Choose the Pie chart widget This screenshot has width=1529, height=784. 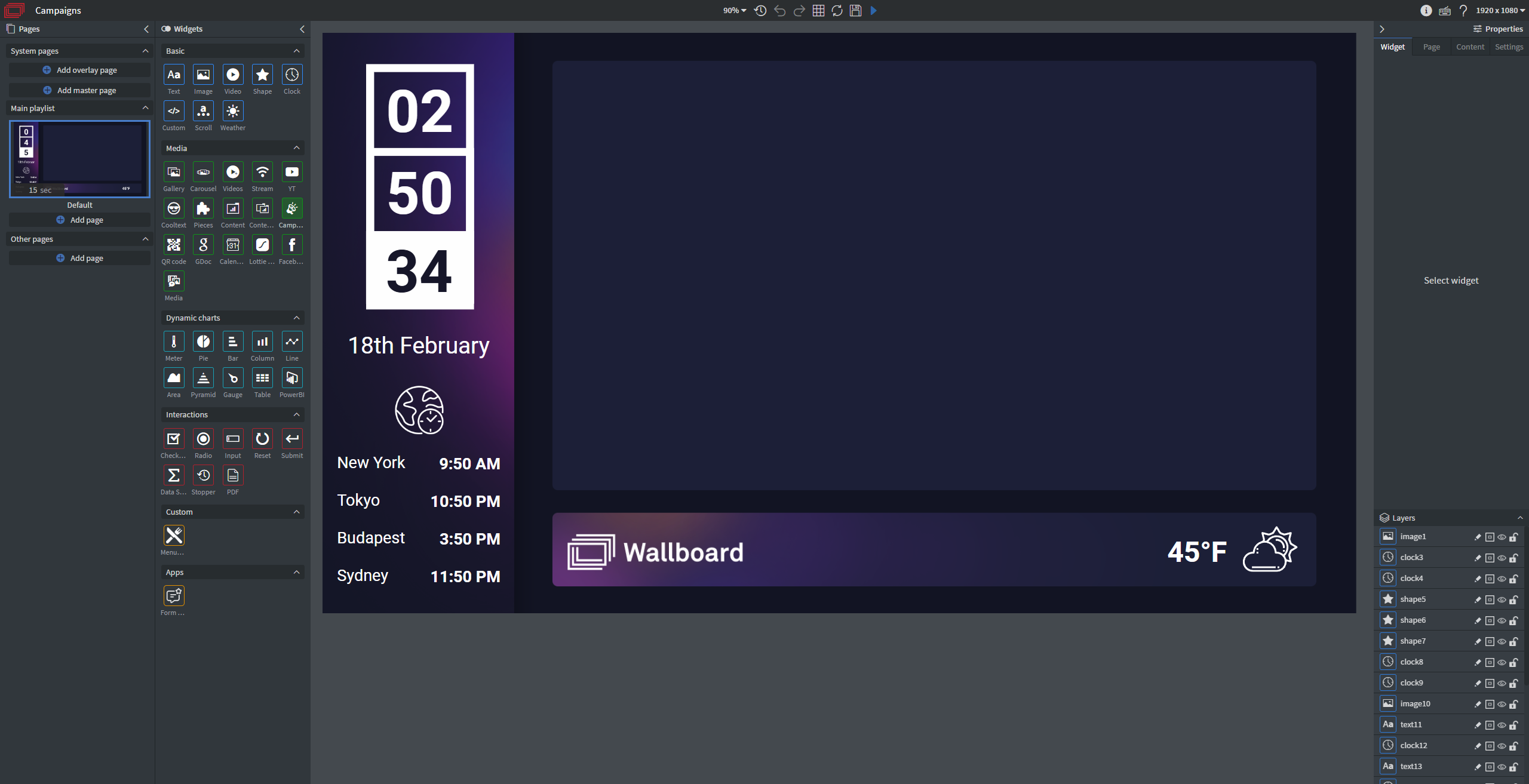(203, 342)
